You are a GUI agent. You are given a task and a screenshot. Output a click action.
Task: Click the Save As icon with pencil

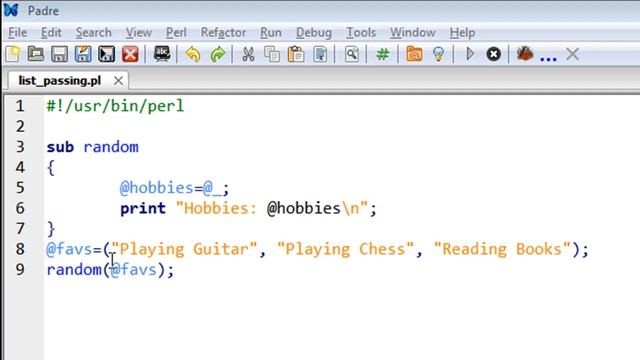[x=83, y=54]
